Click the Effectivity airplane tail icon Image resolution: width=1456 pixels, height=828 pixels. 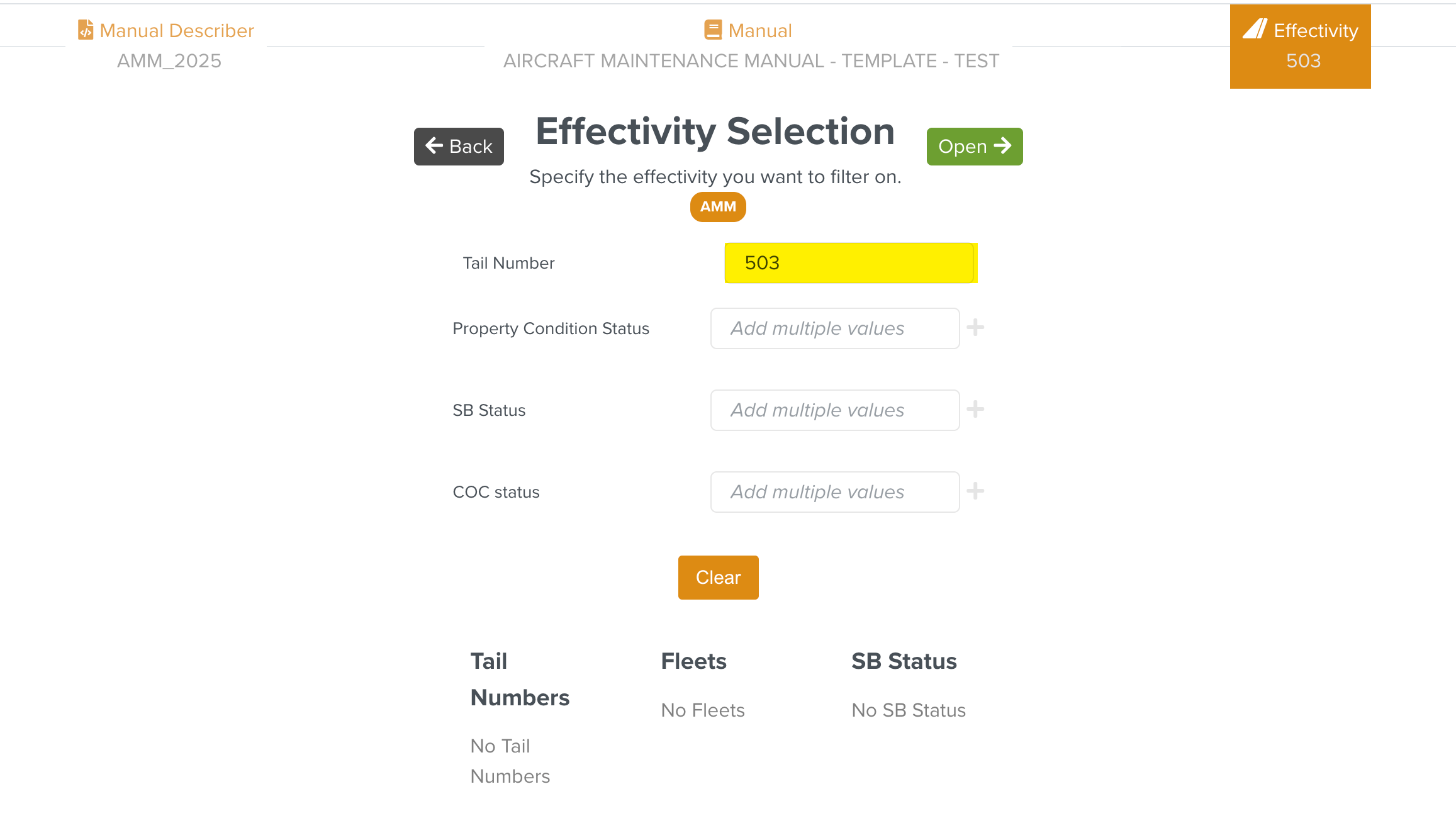pyautogui.click(x=1255, y=29)
